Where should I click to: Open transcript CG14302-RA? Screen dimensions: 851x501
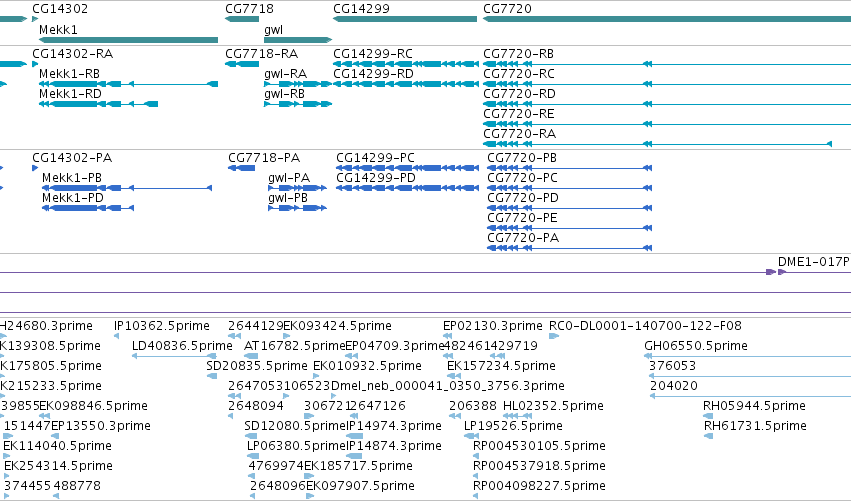click(x=73, y=54)
